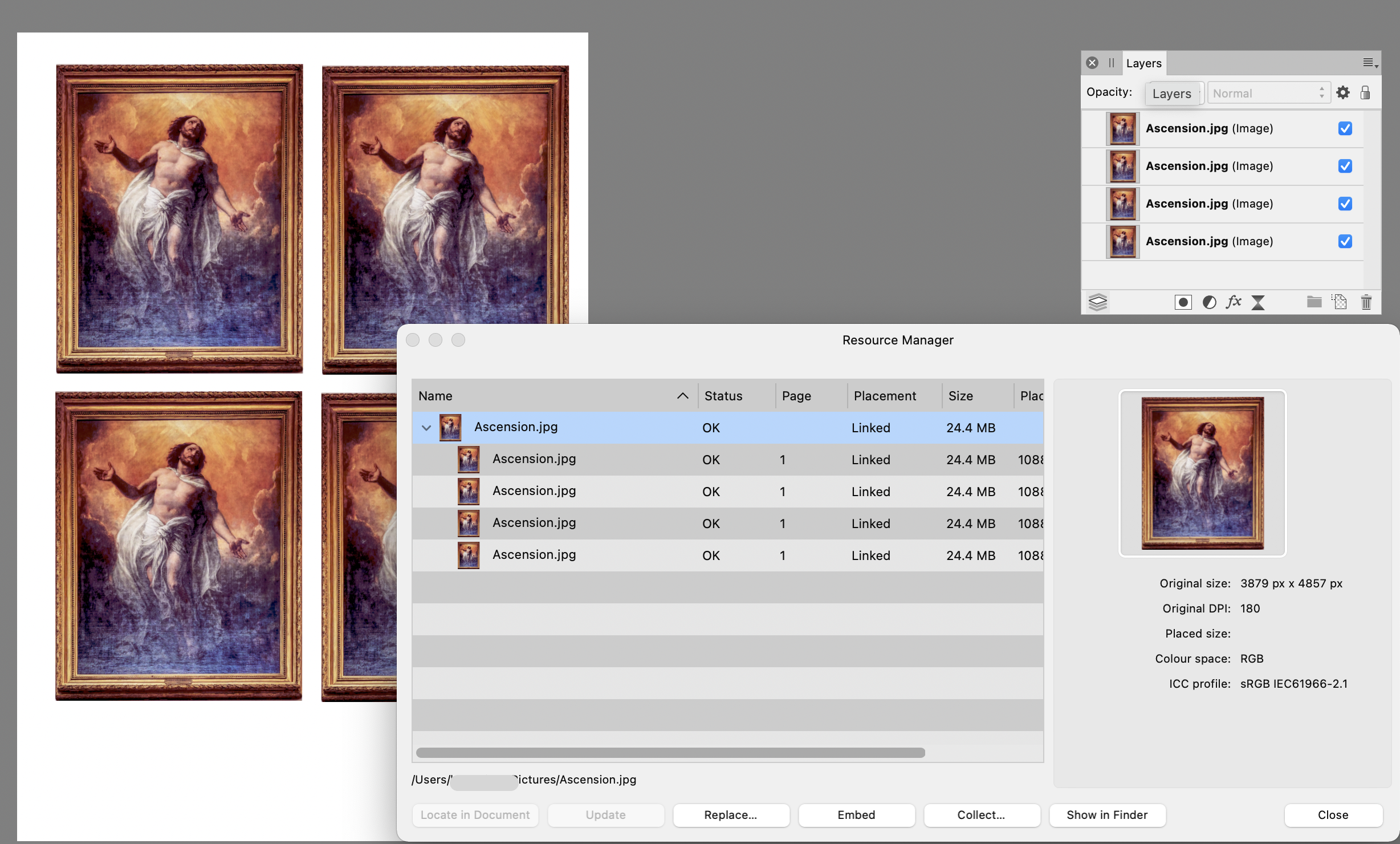This screenshot has width=1400, height=844.
Task: Select the bottom-left painting on the canvas
Action: pos(179,546)
